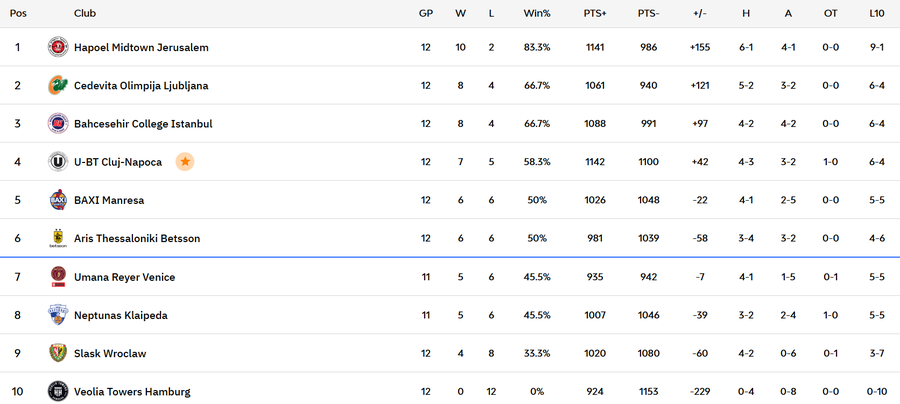The width and height of the screenshot is (900, 404).
Task: Click the Slask Wroclaw club logo
Action: tap(58, 353)
